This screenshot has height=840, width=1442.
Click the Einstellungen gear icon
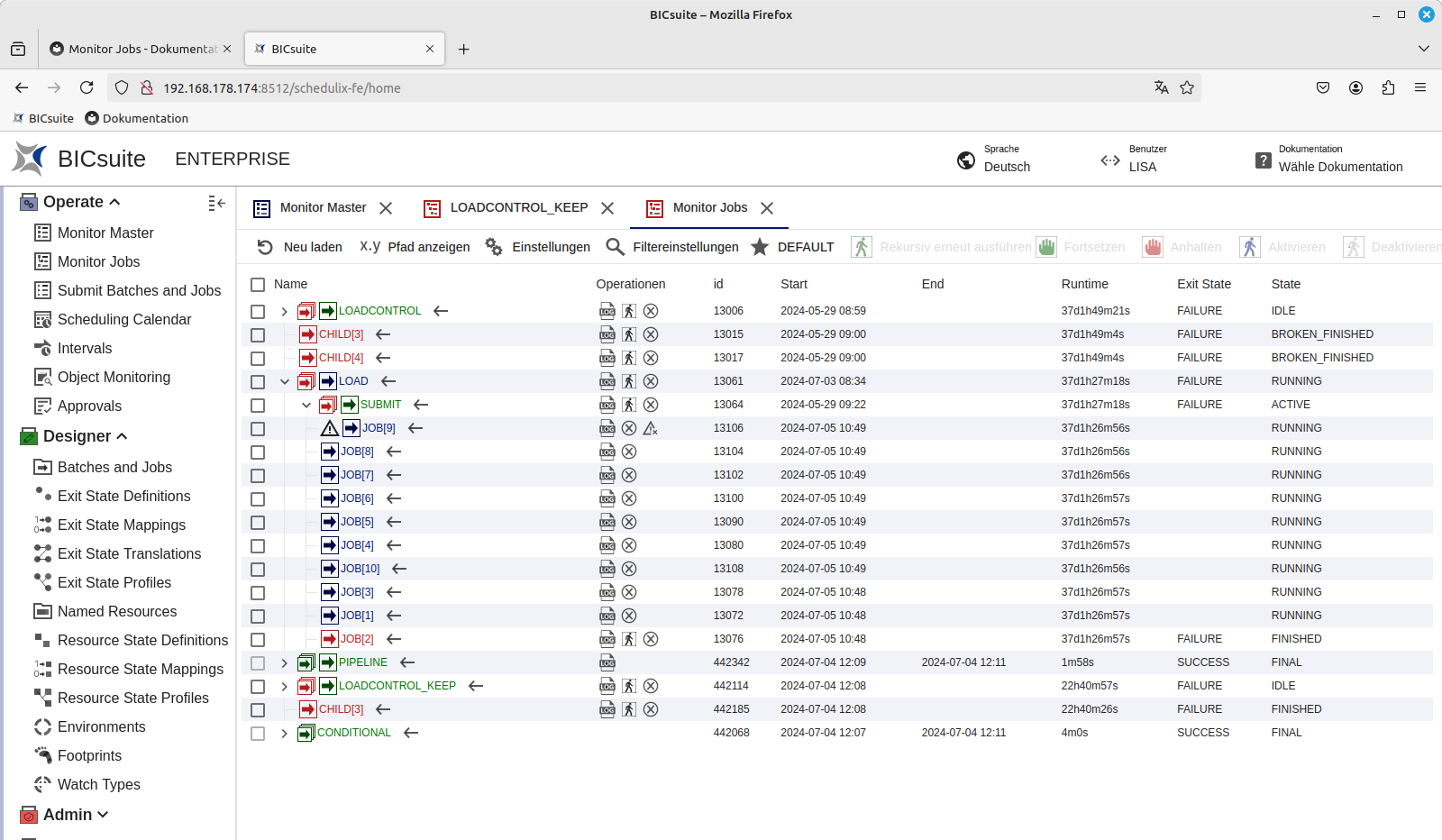[x=494, y=247]
